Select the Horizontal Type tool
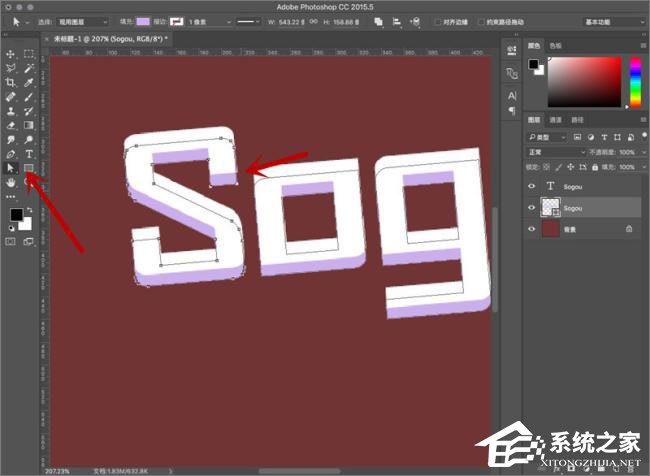Viewport: 650px width, 476px height. 29,155
